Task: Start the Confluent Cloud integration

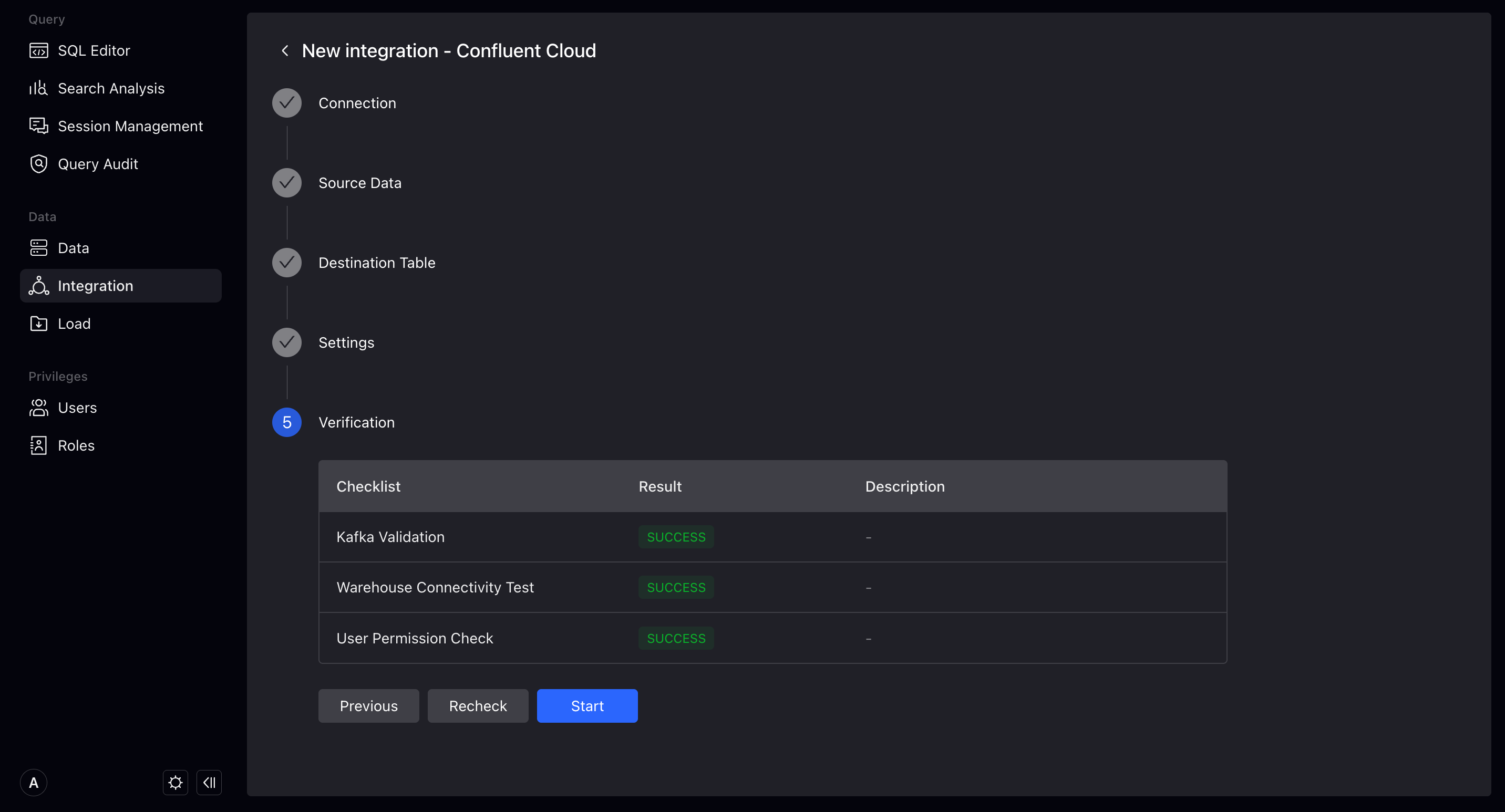Action: point(586,705)
